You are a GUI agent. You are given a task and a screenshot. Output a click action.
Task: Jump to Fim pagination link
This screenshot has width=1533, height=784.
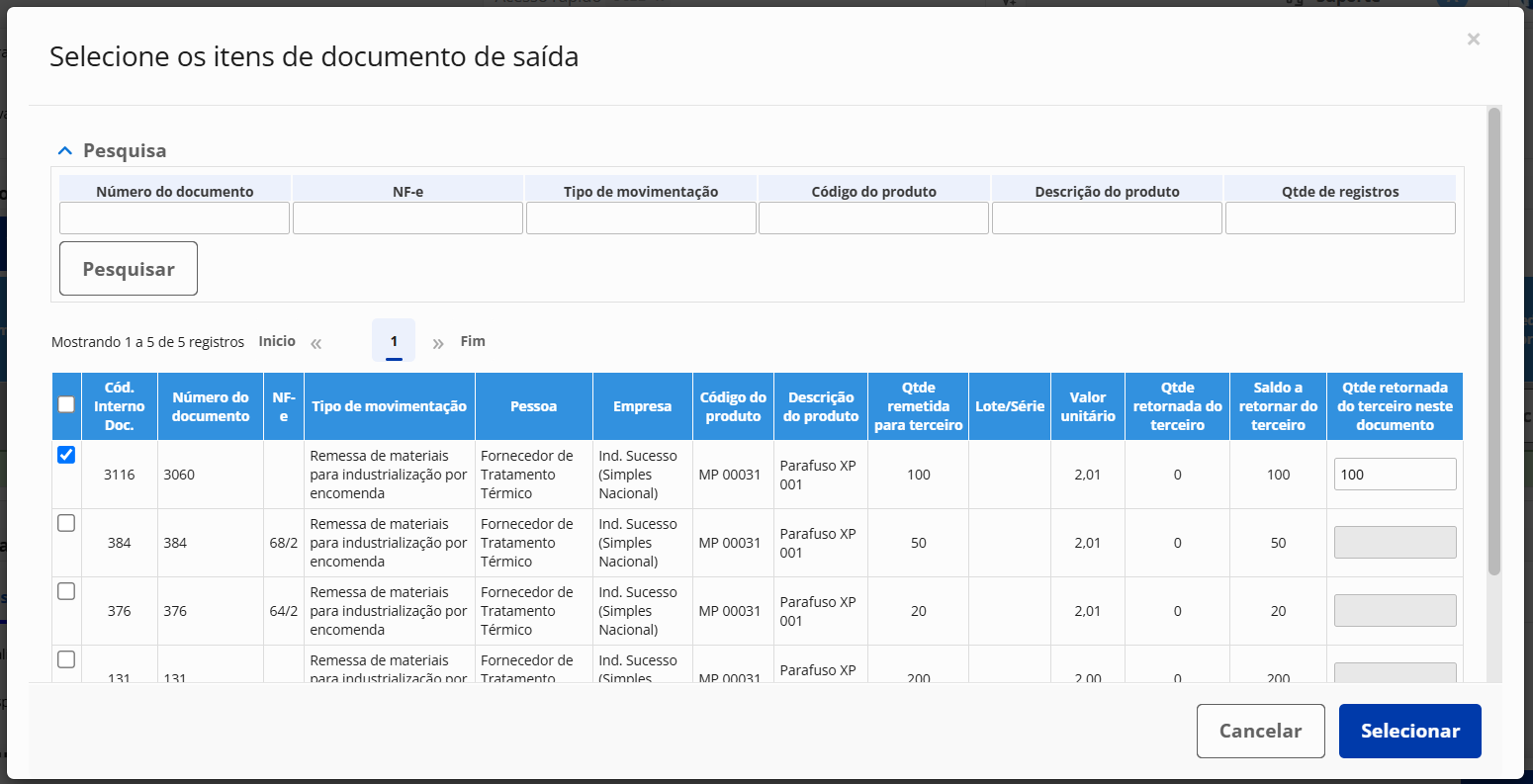[473, 341]
